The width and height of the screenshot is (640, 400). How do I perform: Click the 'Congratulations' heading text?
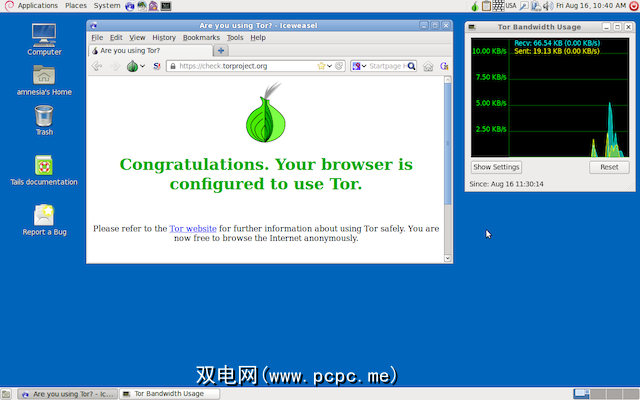(266, 174)
